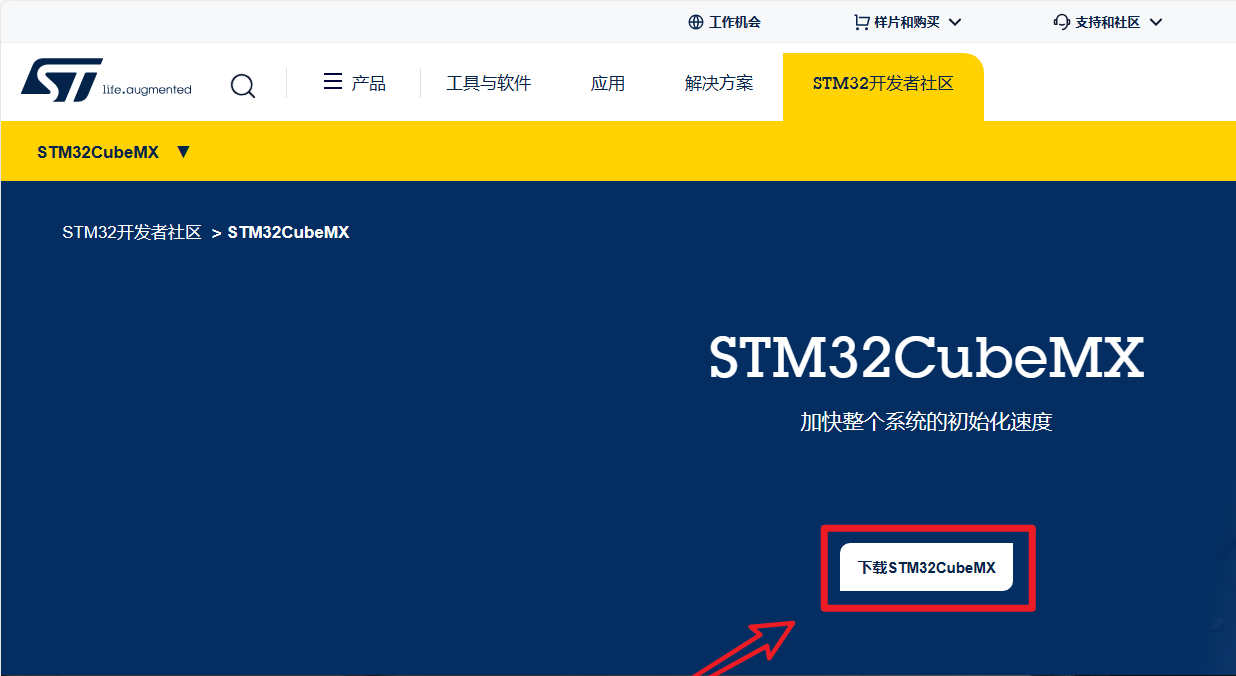Expand the STM32CubeMX submenu triangle
1236x676 pixels.
(183, 152)
